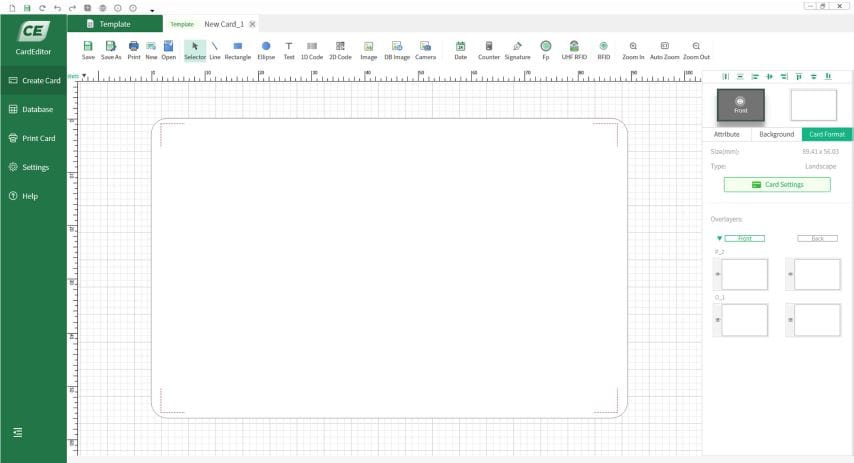Select the New Card_1 document tab

tap(224, 24)
